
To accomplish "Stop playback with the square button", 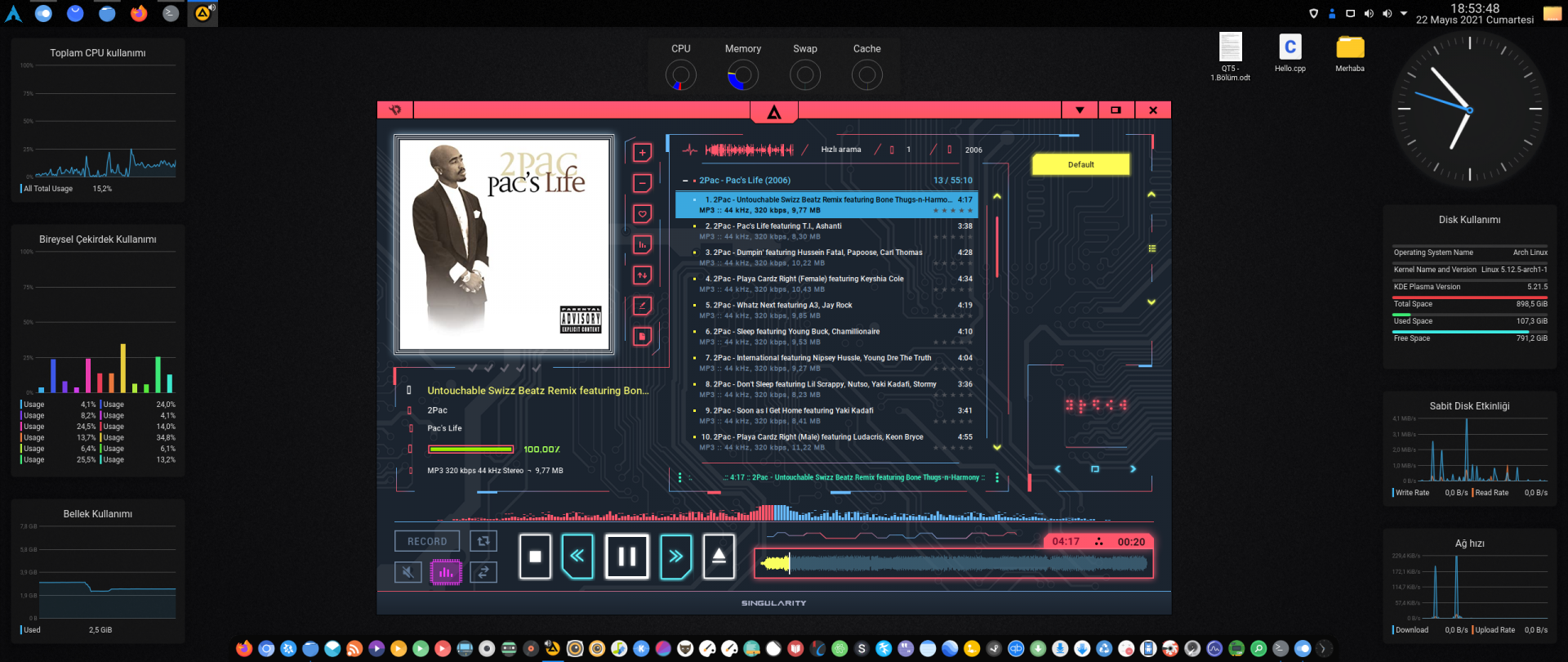I will pos(536,557).
